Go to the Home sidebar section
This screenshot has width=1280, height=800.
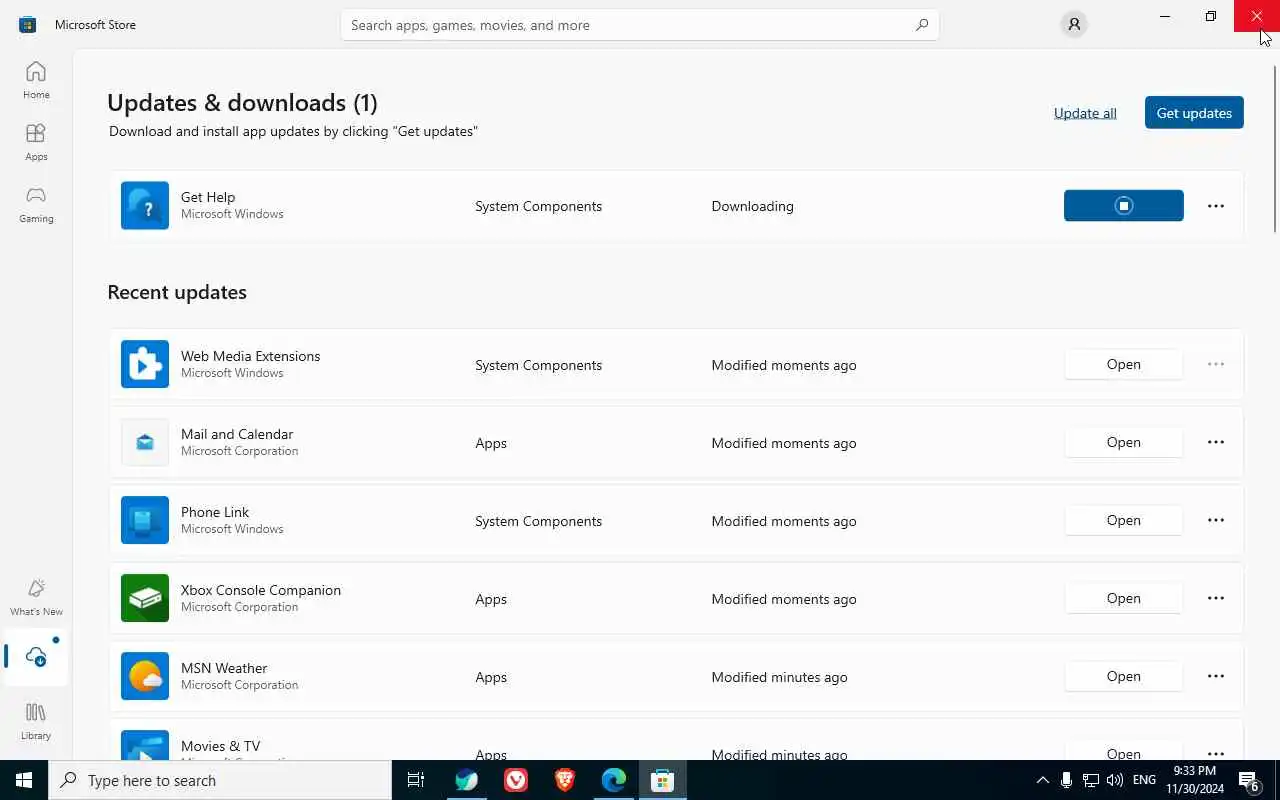pyautogui.click(x=36, y=80)
